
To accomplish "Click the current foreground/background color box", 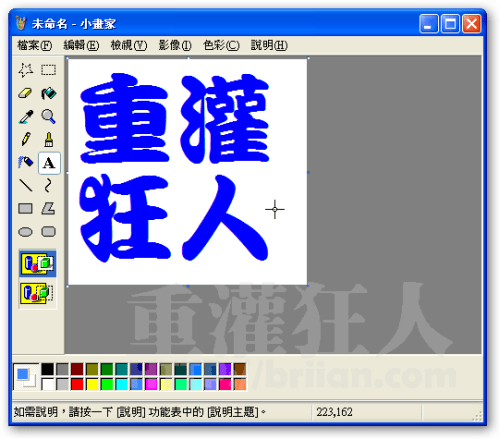I will tap(26, 377).
